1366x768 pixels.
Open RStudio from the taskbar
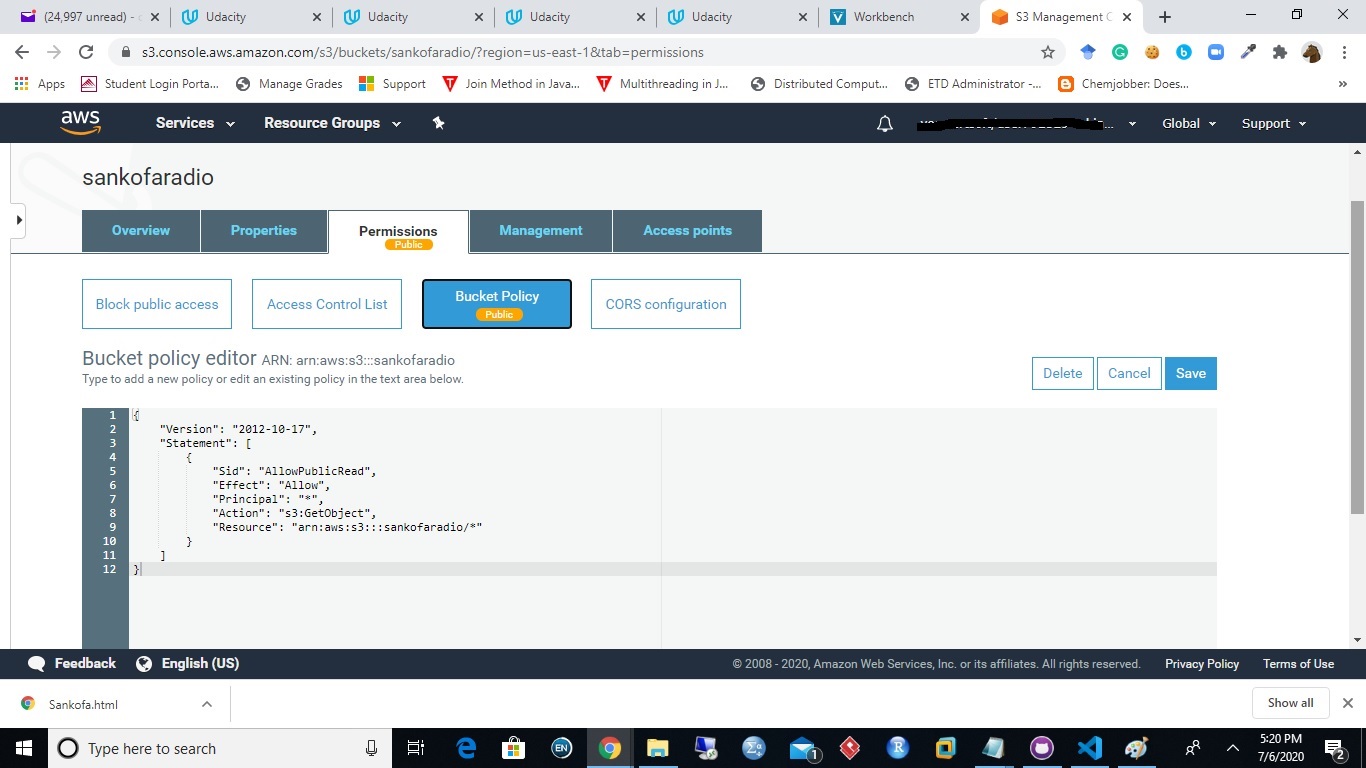point(897,747)
